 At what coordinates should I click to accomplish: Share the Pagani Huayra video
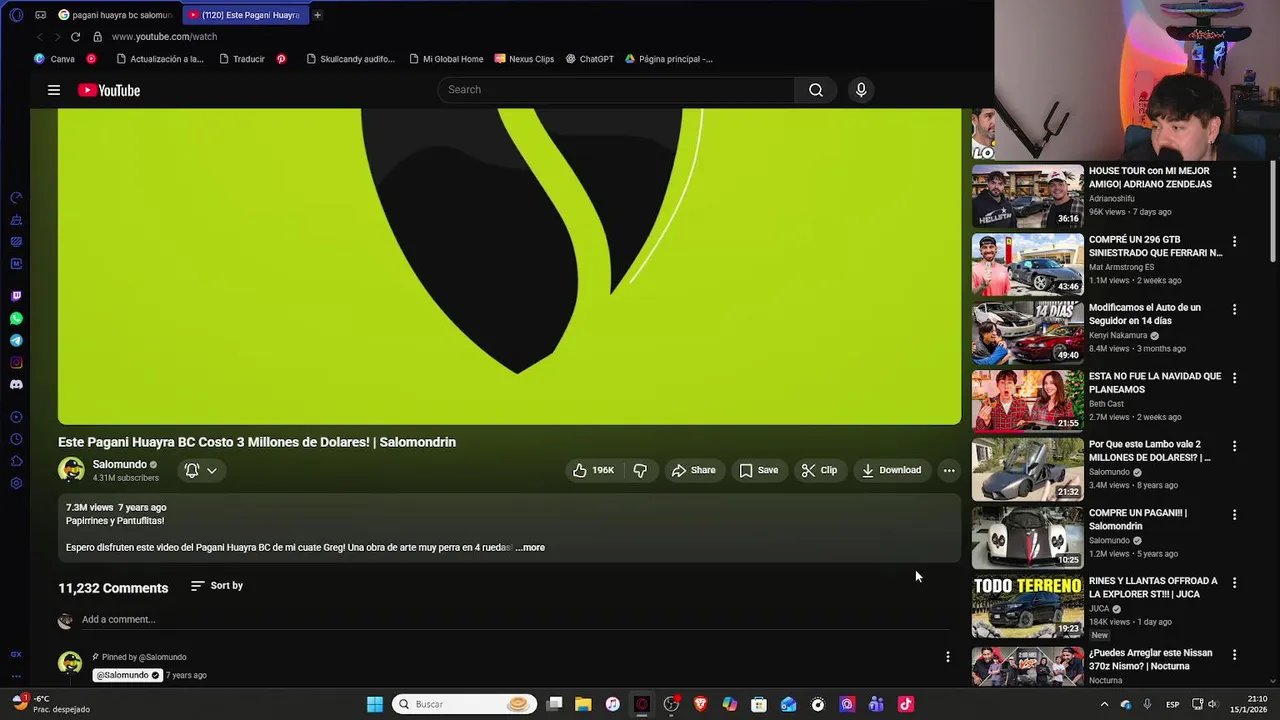tap(693, 470)
